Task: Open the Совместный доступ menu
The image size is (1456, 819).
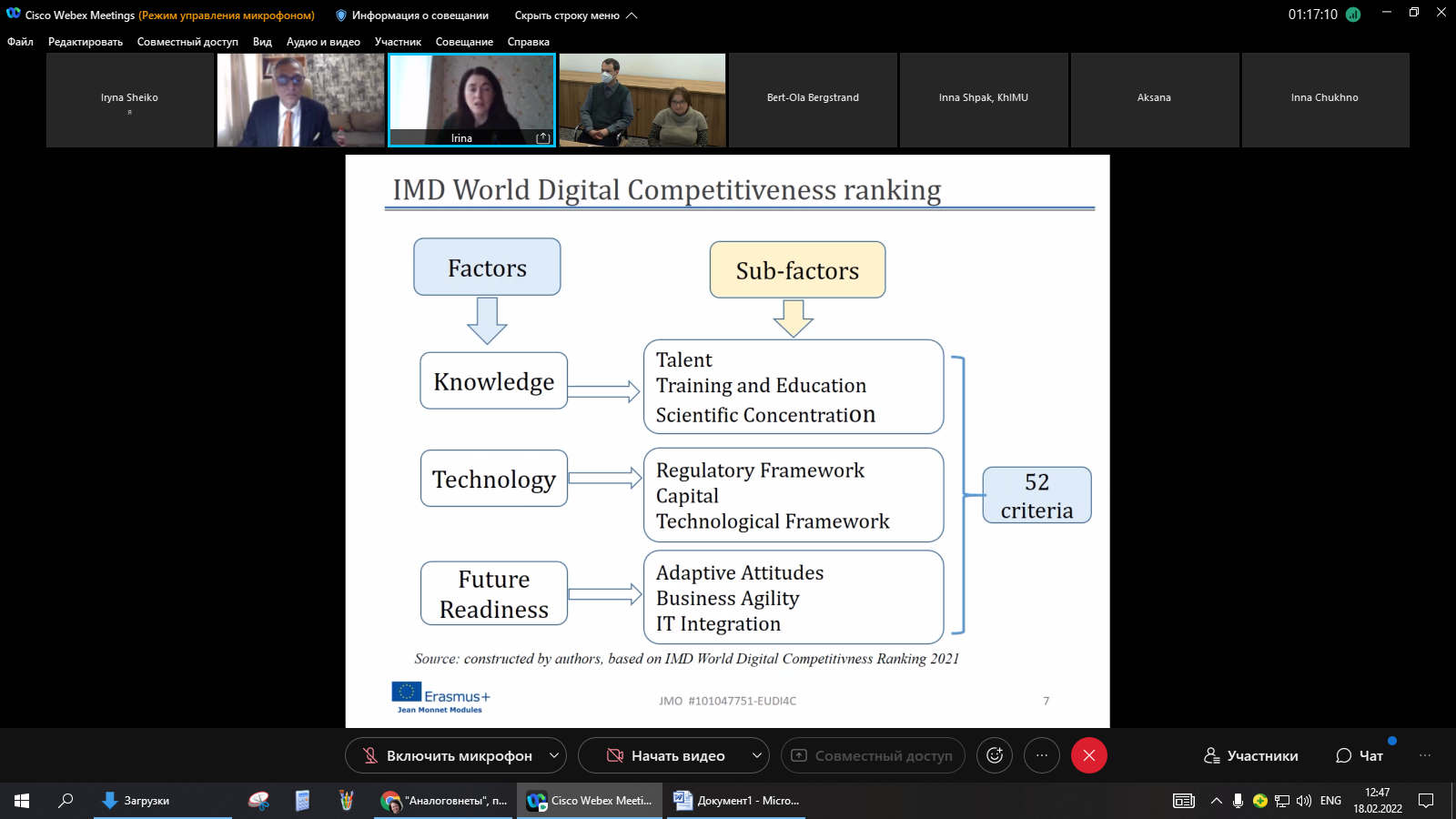Action: click(187, 42)
